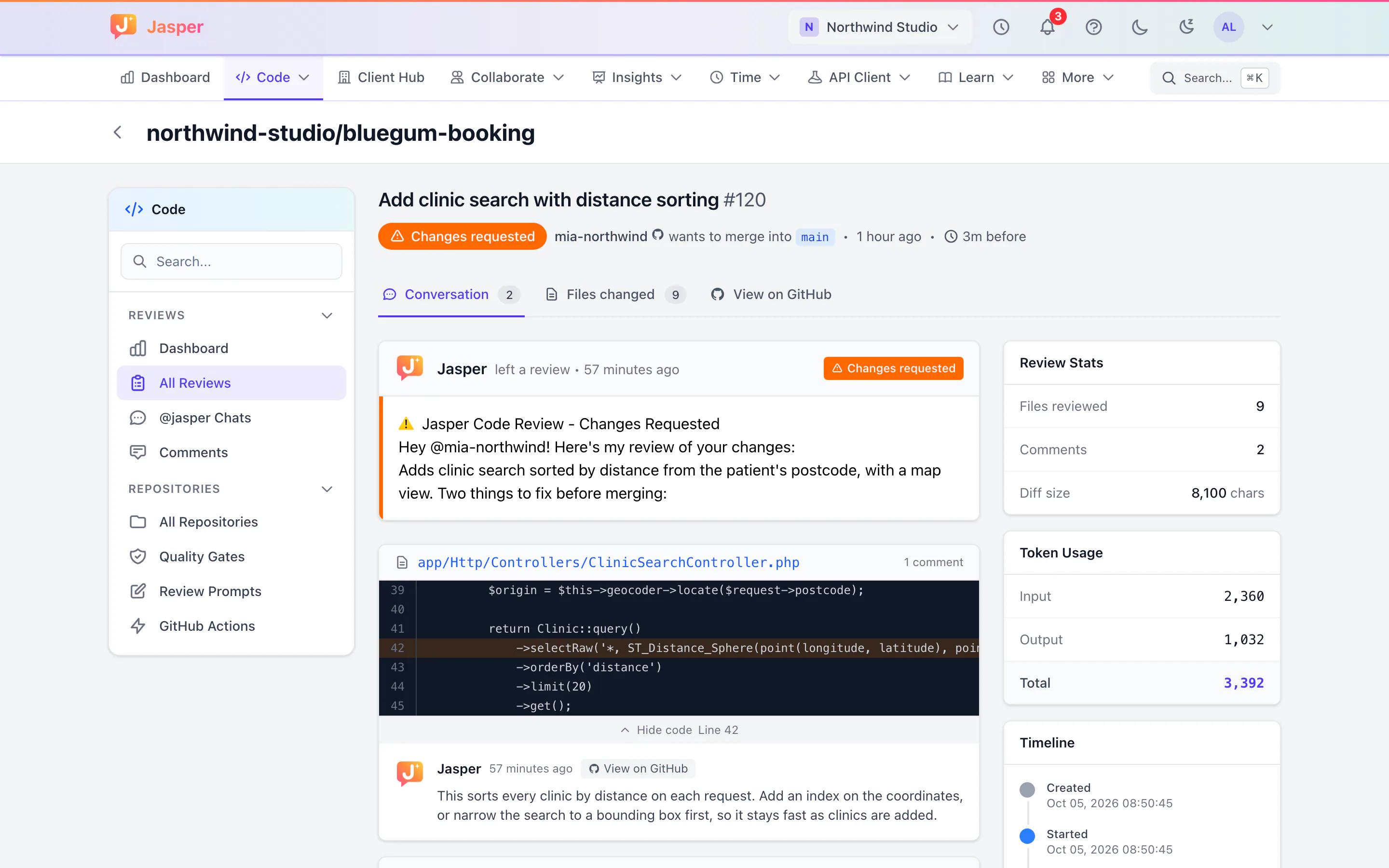Click the Jasper logo in the header
Screen dimensions: 1389x868
click(157, 27)
